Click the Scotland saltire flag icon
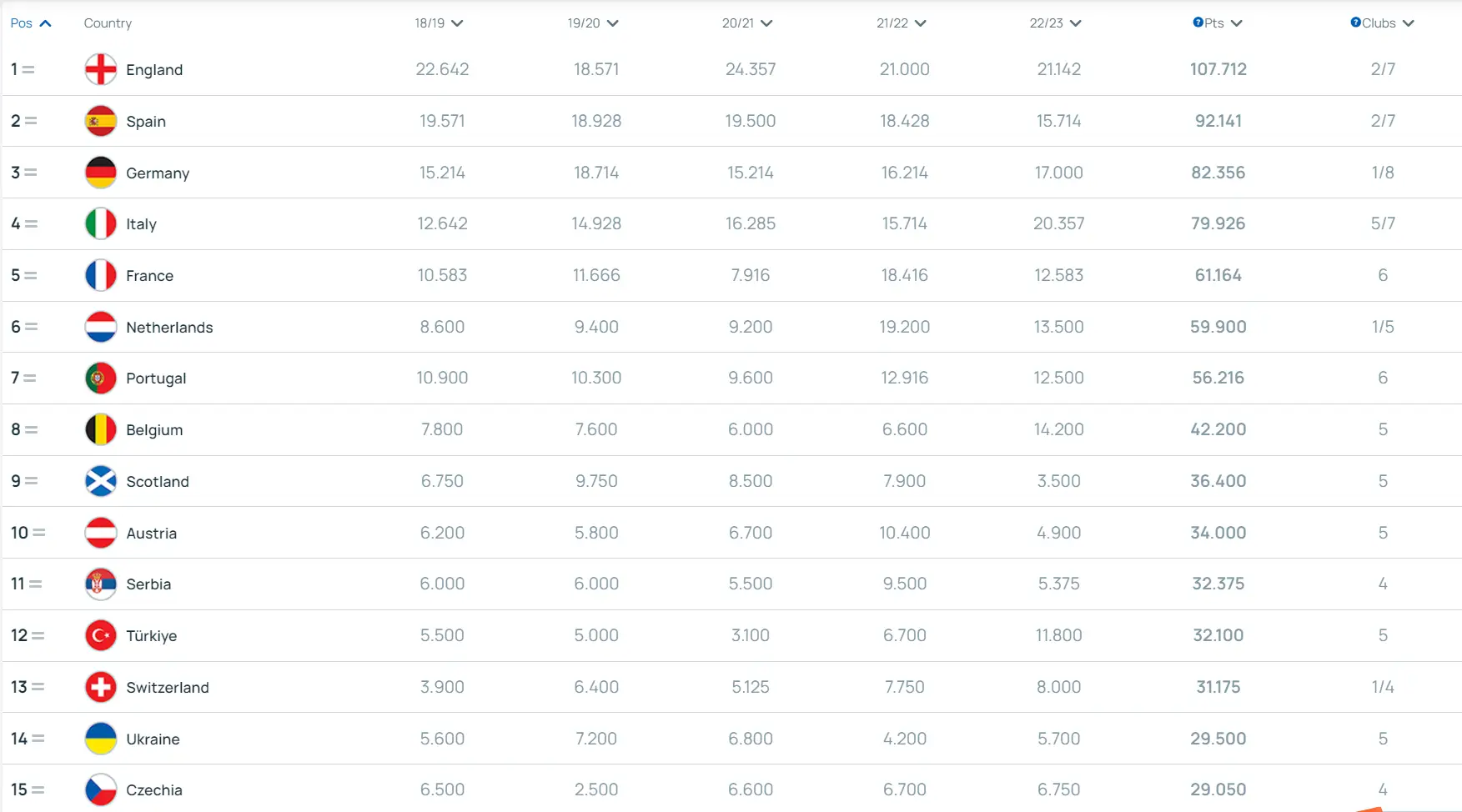 tap(100, 481)
